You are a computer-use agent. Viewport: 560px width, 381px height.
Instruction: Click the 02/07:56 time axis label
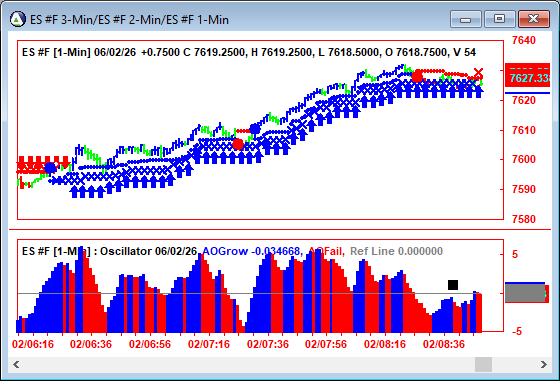[x=326, y=344]
